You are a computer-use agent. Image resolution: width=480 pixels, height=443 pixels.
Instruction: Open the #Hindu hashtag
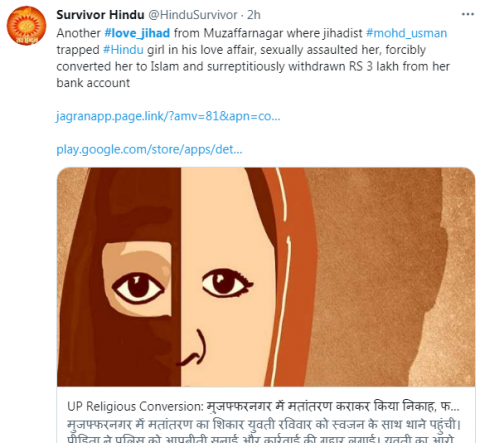pos(123,50)
